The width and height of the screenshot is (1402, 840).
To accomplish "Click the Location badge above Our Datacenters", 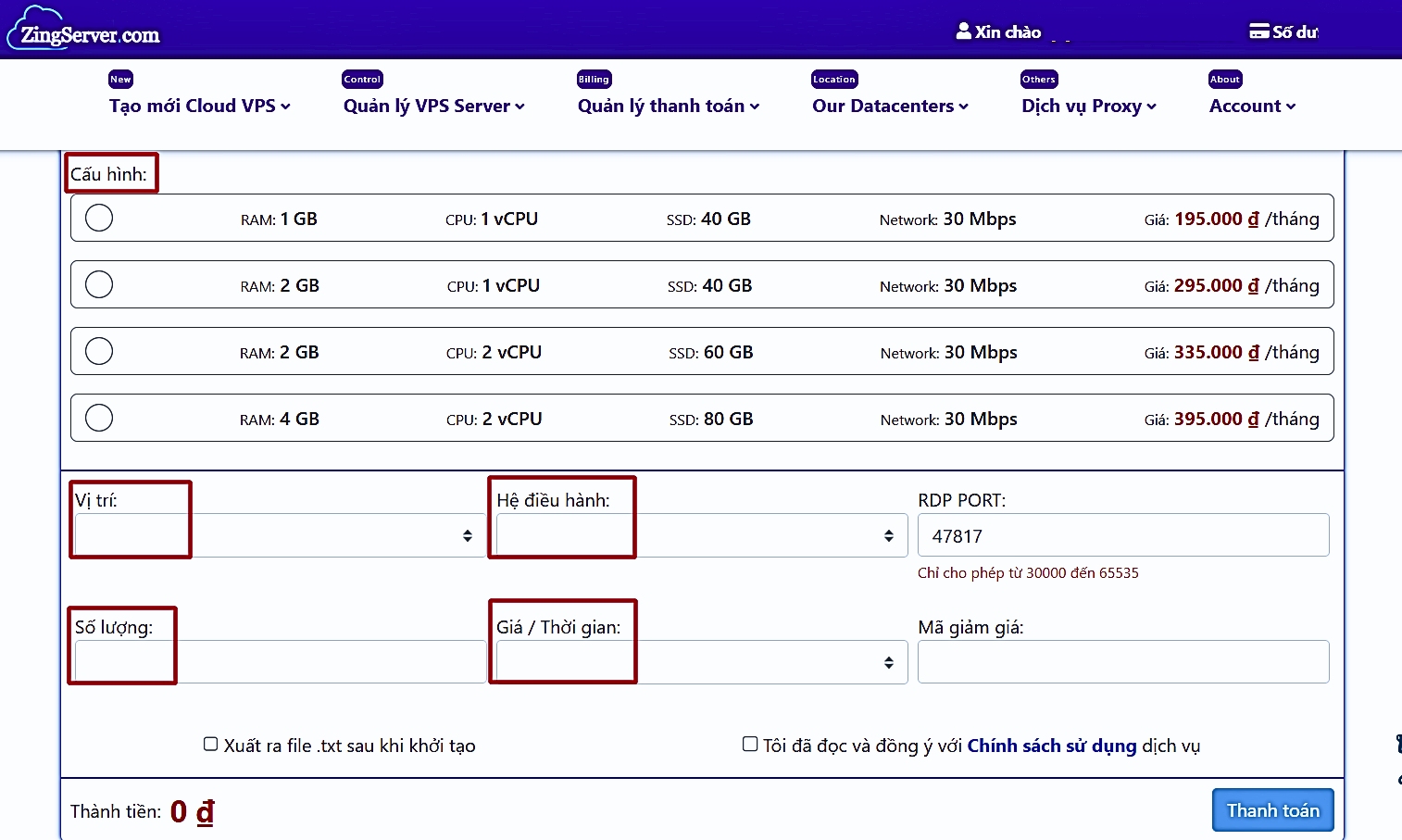I will point(834,79).
